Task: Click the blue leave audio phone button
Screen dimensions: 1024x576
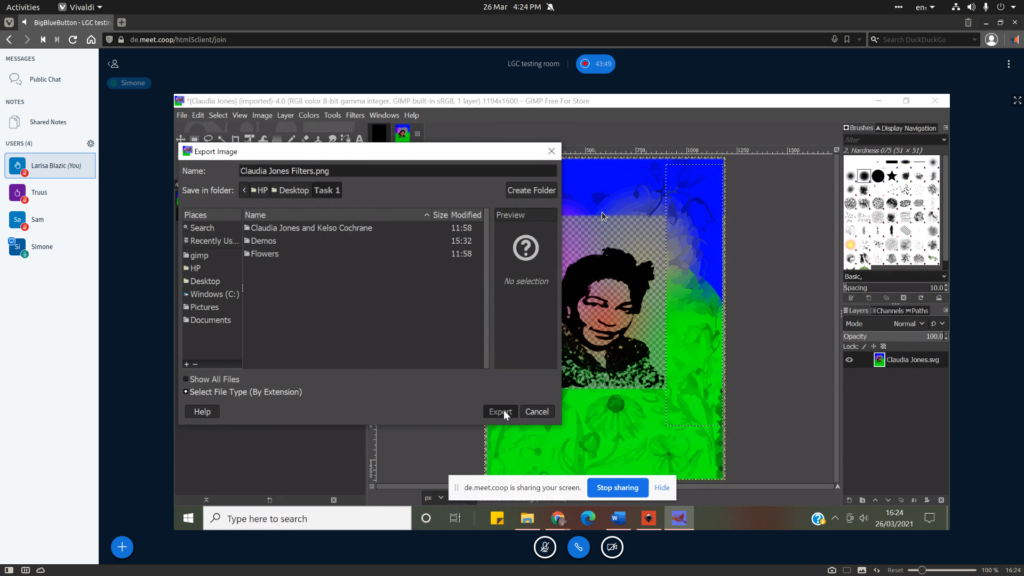Action: pos(579,547)
